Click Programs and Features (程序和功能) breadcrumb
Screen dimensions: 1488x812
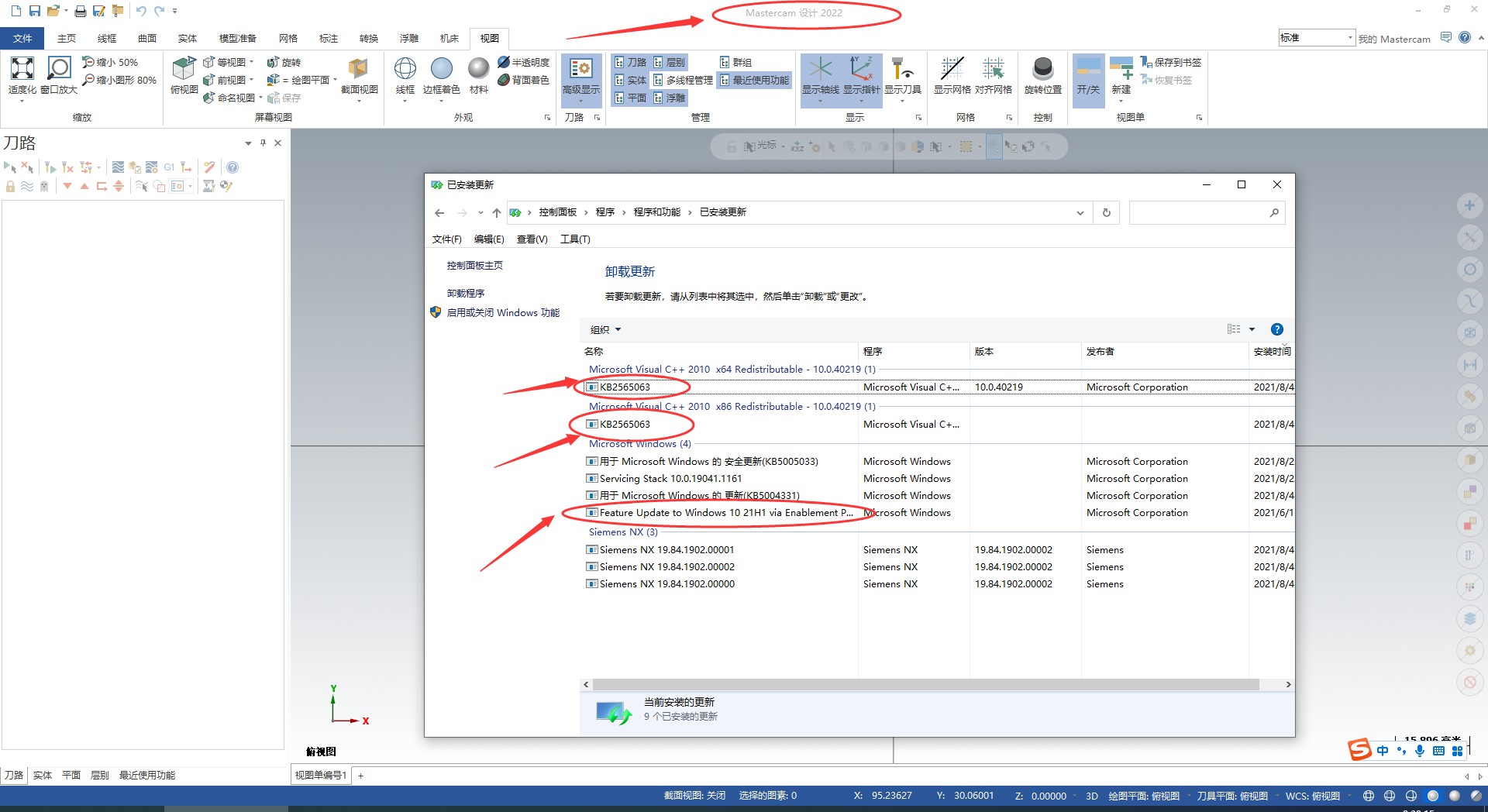click(656, 212)
